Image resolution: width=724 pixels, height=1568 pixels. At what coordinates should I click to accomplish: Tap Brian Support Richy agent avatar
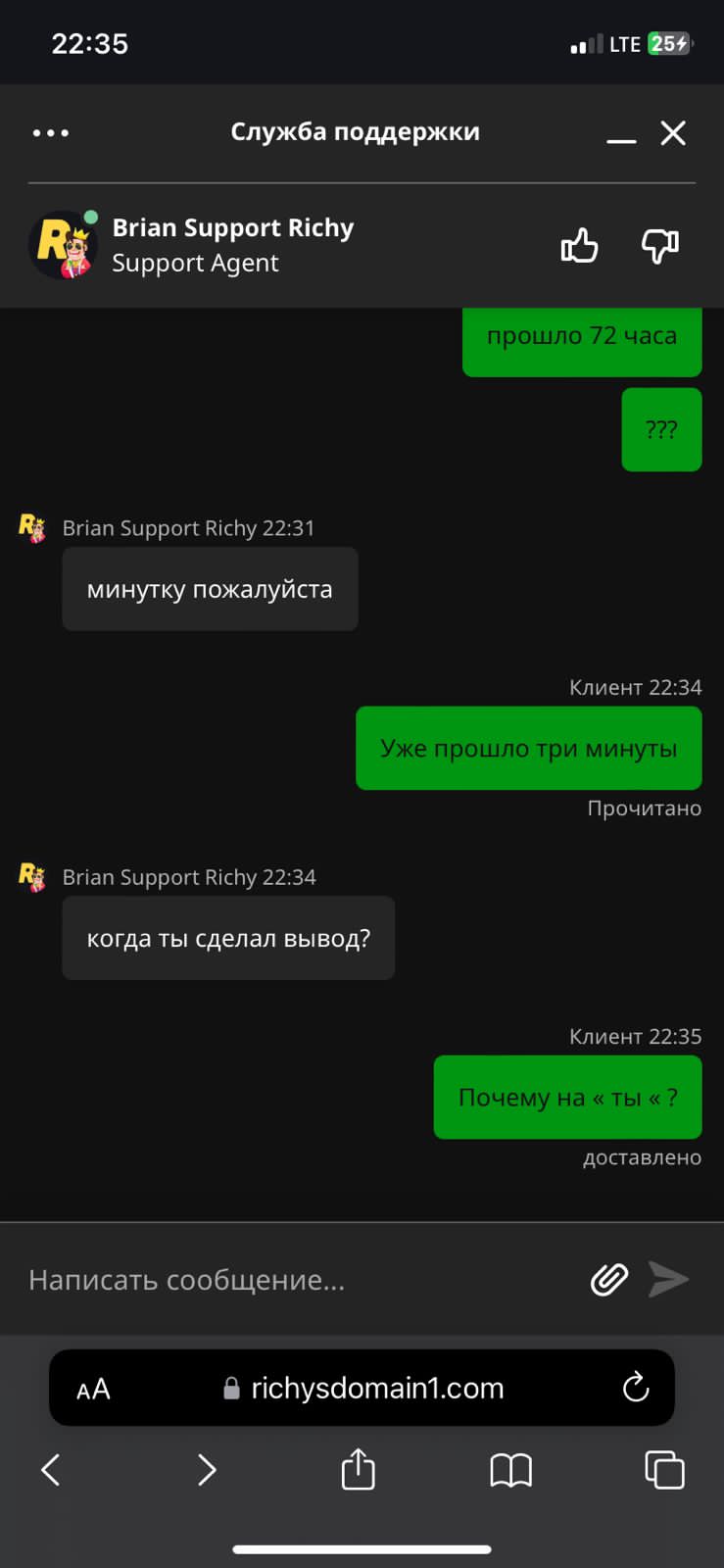click(63, 245)
